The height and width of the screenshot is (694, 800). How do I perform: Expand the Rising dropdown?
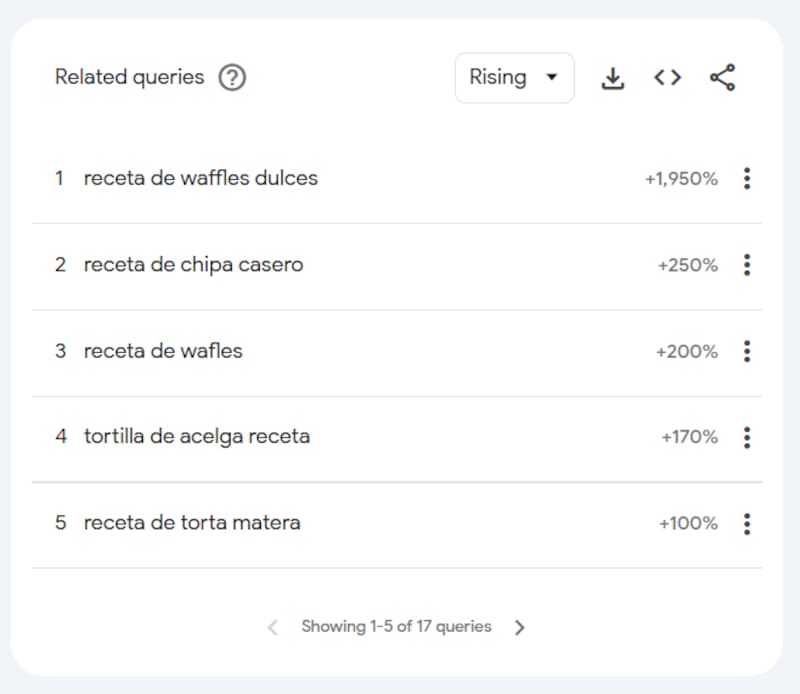tap(514, 78)
